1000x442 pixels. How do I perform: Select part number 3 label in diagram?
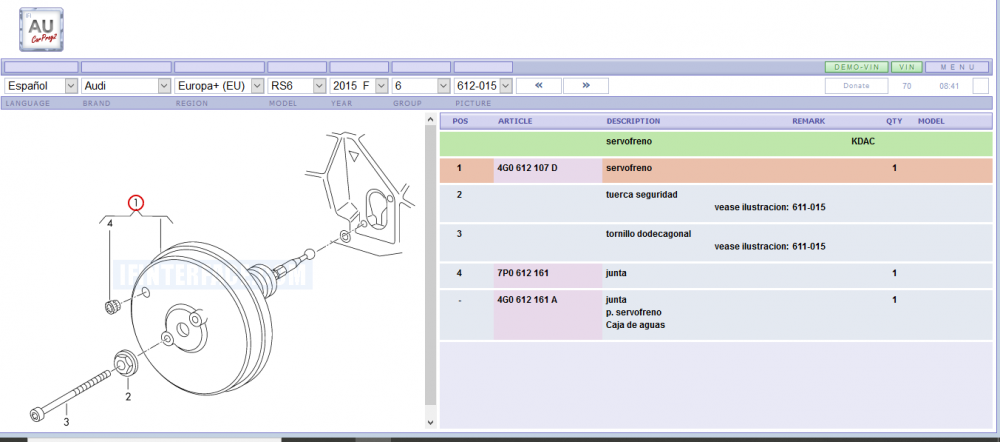coord(66,422)
